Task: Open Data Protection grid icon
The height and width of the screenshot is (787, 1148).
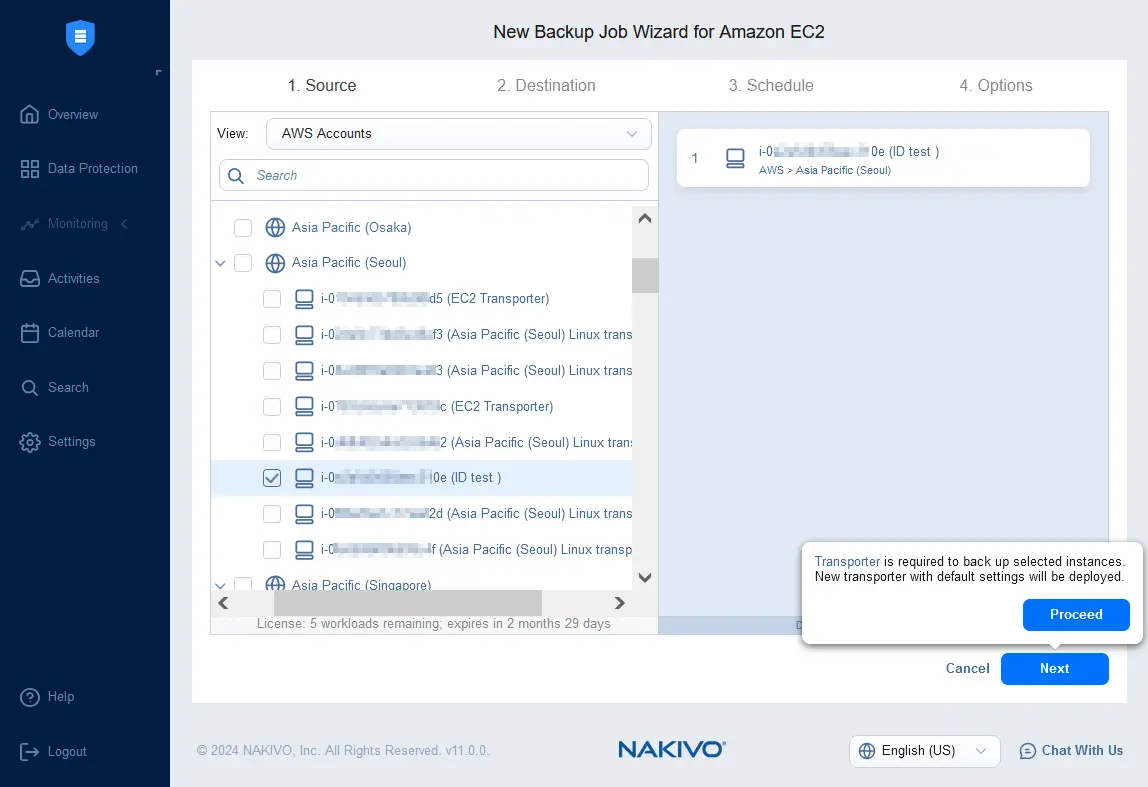Action: coord(29,169)
